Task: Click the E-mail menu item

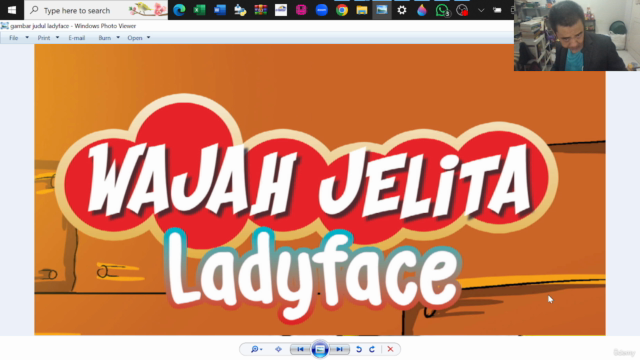Action: click(x=77, y=38)
